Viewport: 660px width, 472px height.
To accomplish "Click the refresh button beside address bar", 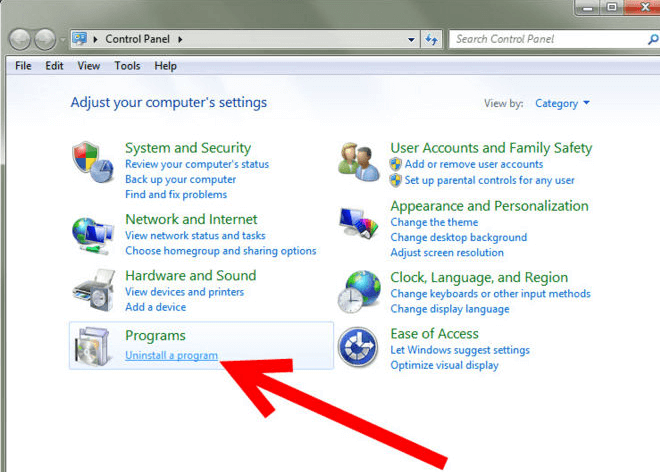I will [431, 40].
